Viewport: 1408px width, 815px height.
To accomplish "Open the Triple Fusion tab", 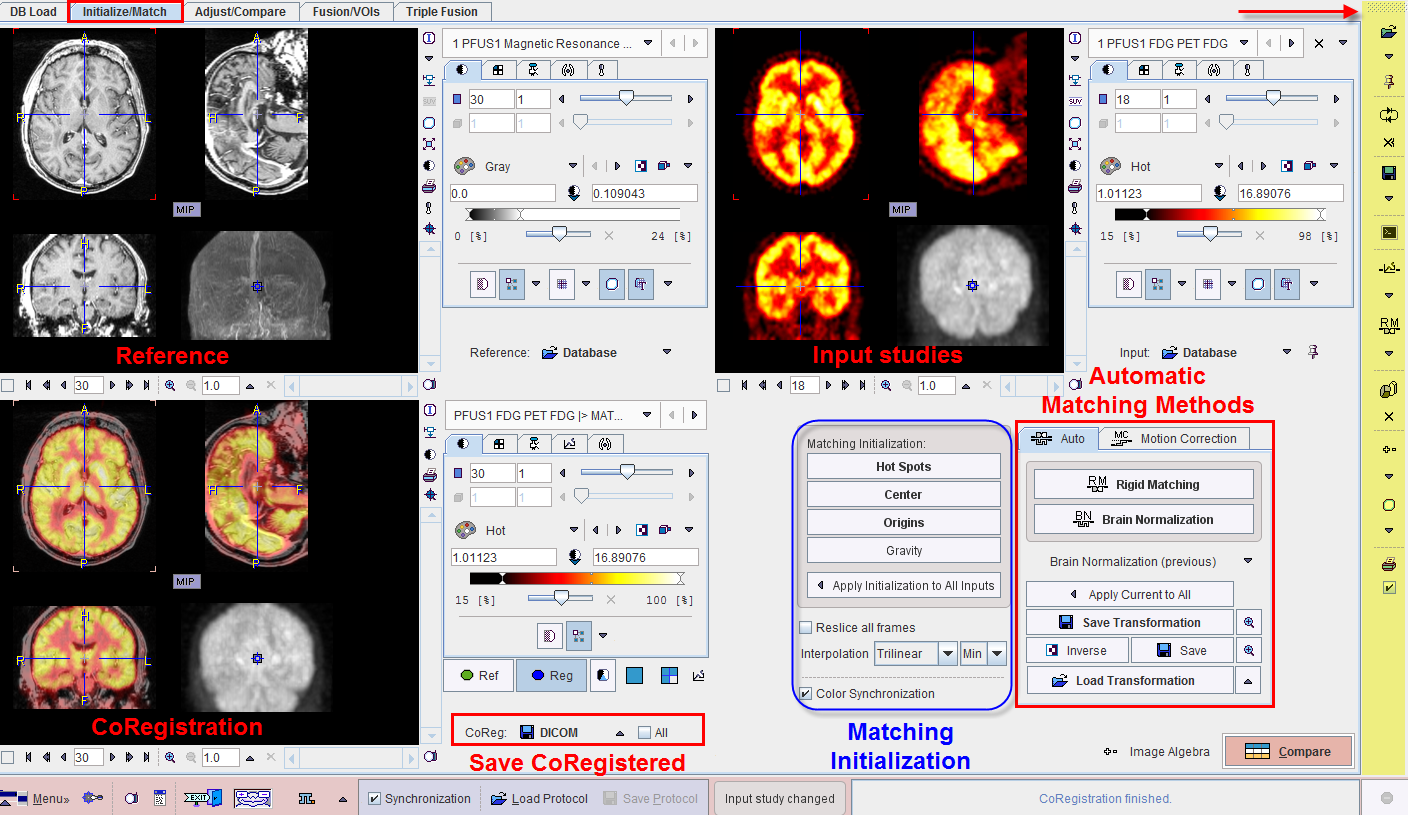I will 442,12.
